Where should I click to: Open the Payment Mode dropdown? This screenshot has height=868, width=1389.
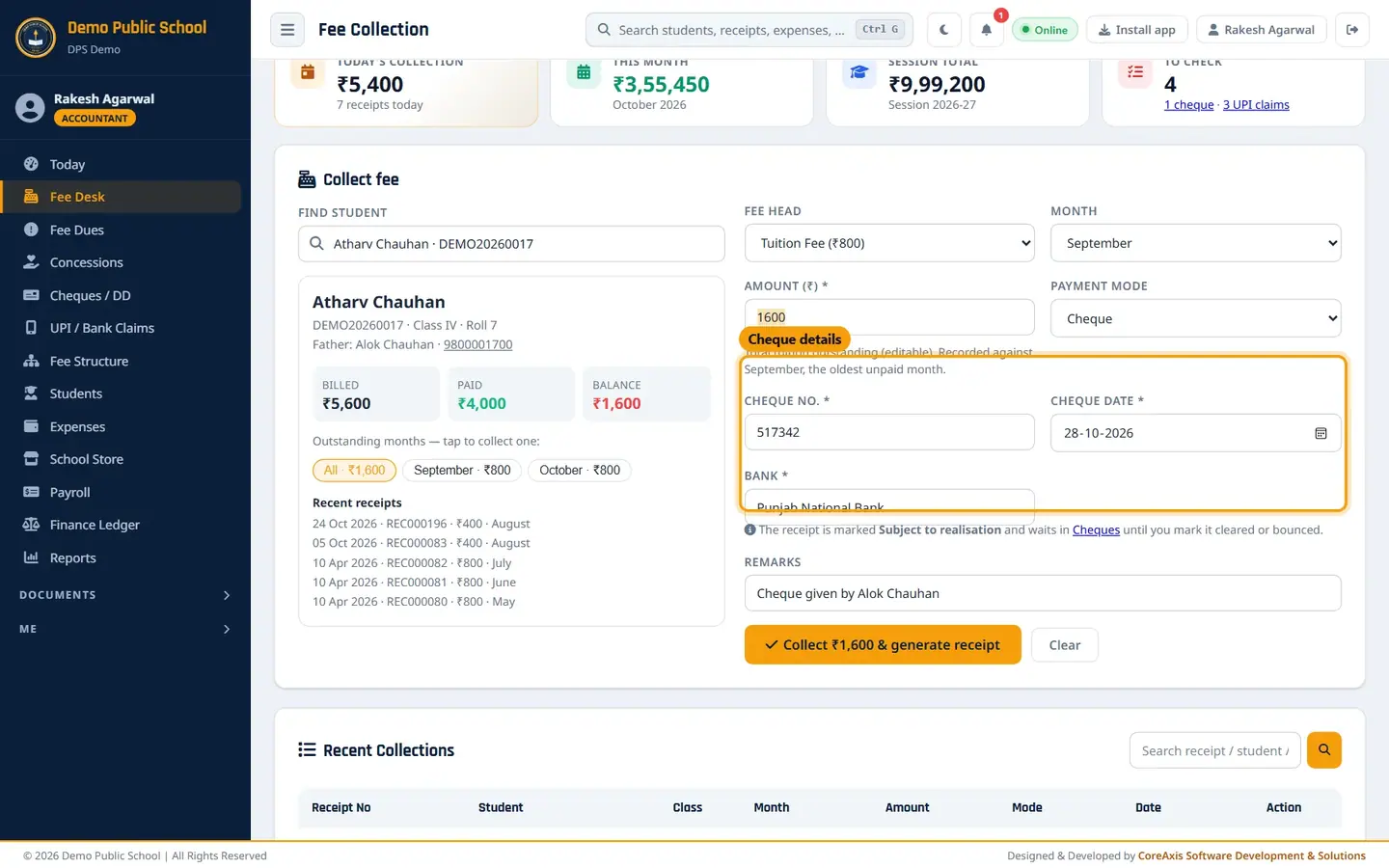click(x=1195, y=318)
